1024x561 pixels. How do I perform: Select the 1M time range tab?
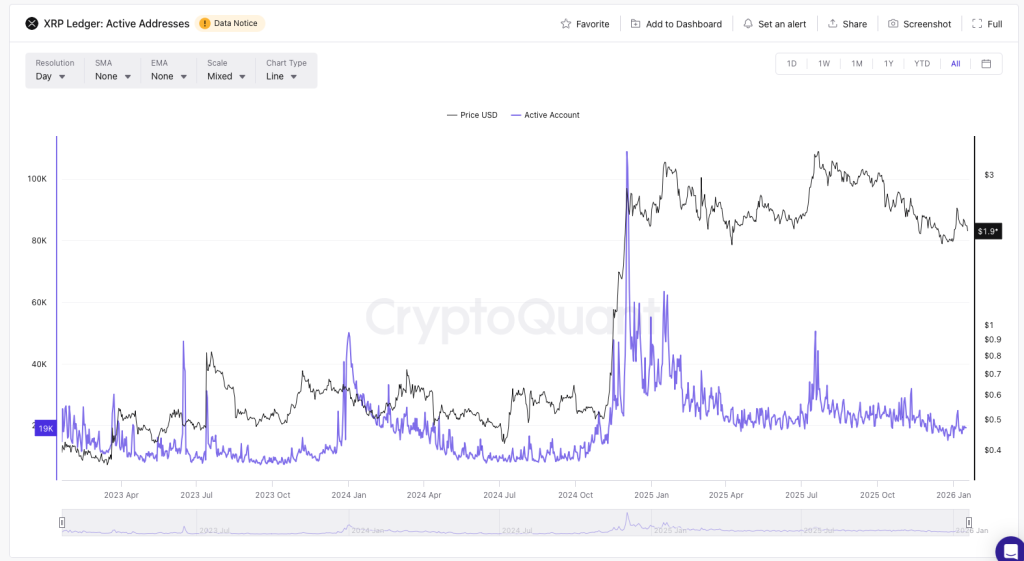(x=857, y=64)
